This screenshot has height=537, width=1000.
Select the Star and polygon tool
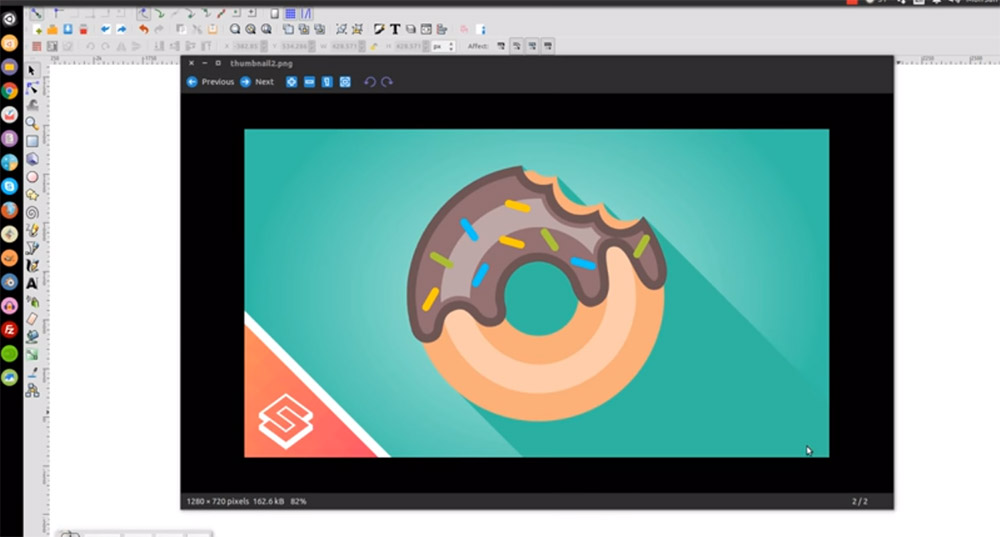tap(32, 195)
